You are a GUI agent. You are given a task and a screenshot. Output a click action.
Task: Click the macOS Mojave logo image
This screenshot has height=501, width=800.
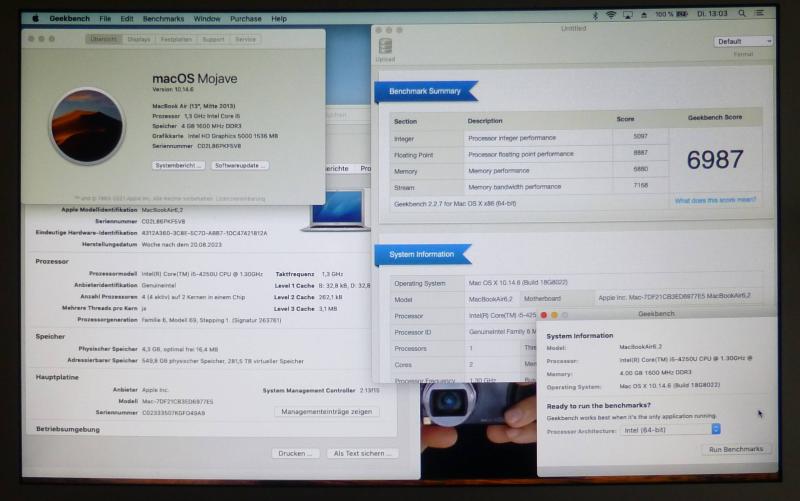(86, 124)
